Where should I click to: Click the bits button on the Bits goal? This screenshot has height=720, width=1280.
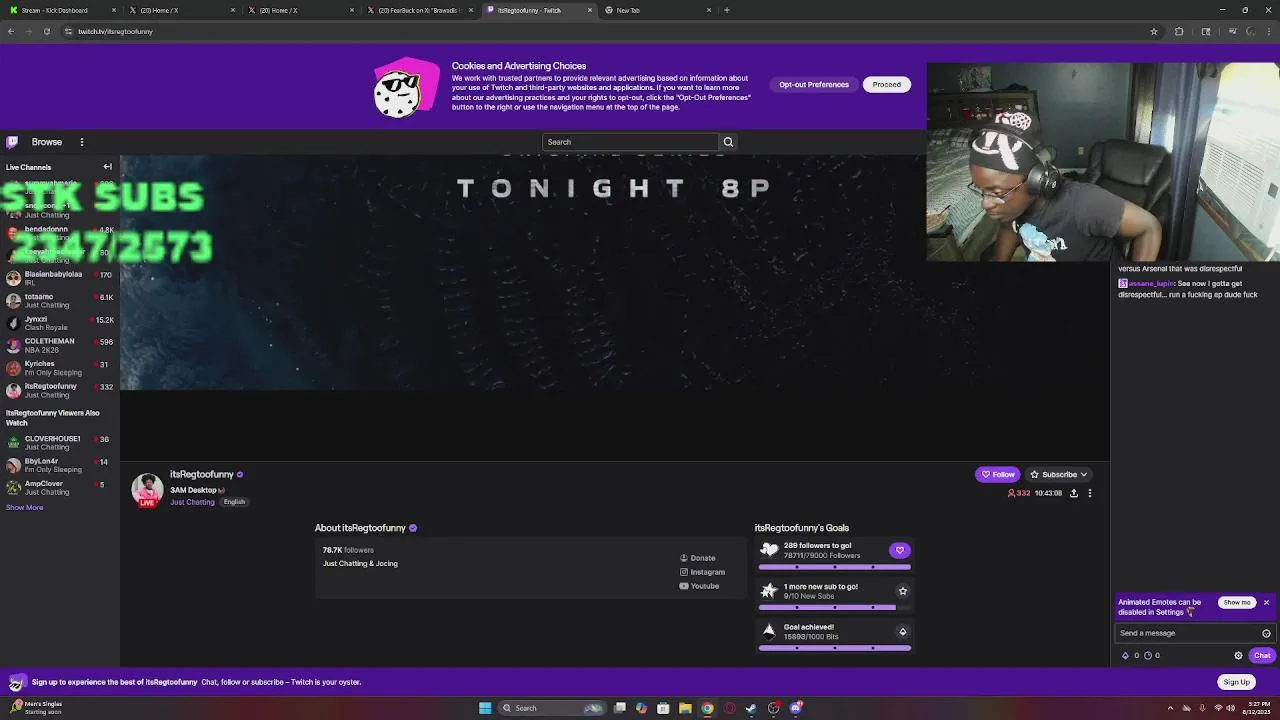[903, 631]
